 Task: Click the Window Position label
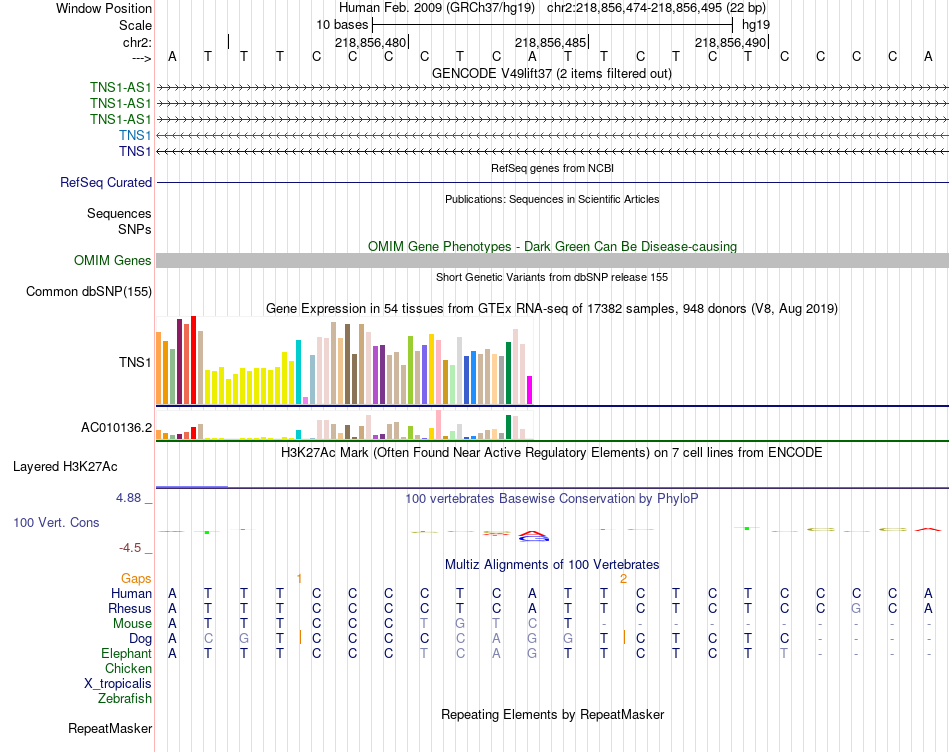click(x=104, y=8)
